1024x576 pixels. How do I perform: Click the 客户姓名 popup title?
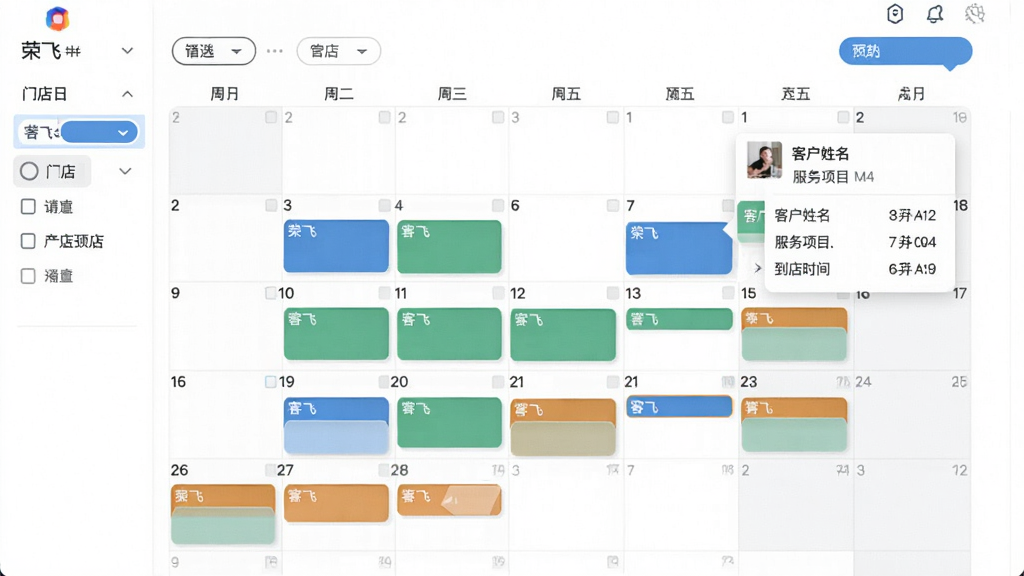click(820, 153)
